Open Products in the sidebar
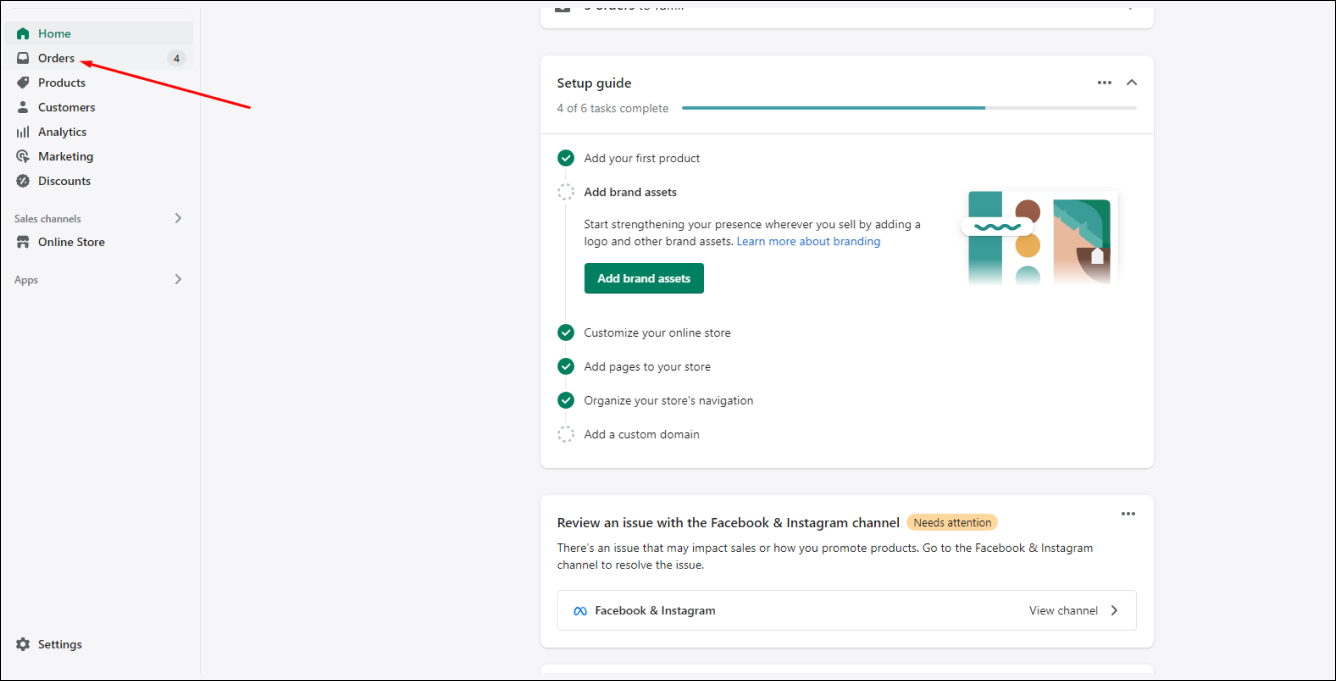1336x681 pixels. point(98,83)
